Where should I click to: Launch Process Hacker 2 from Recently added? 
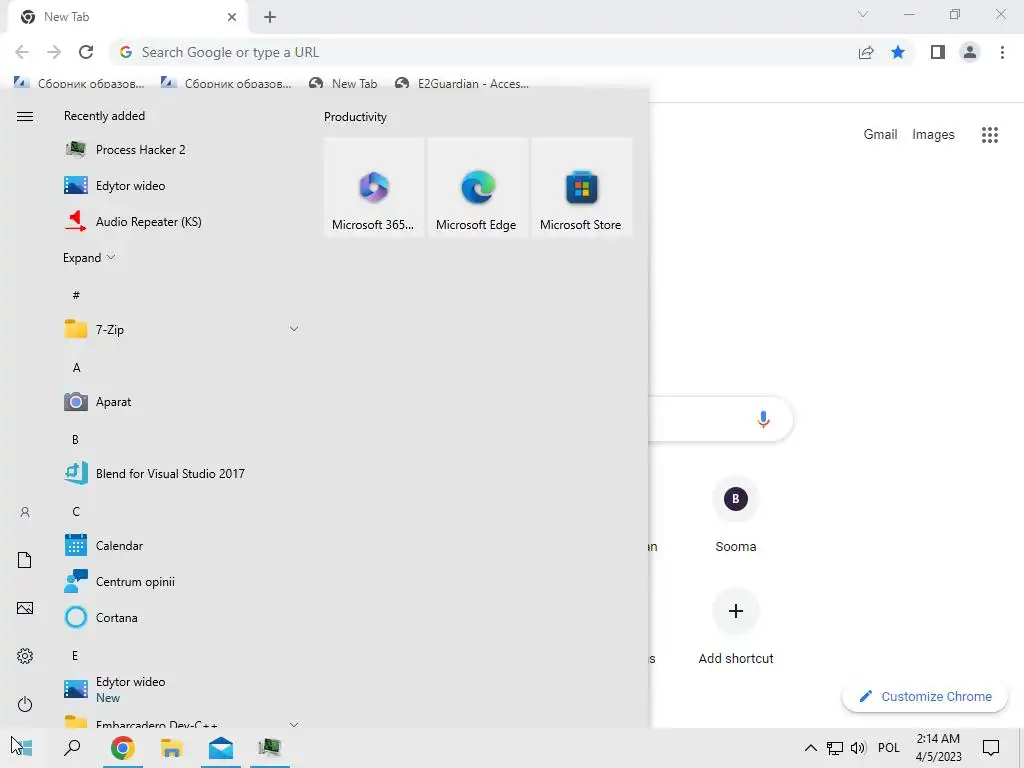(x=182, y=150)
